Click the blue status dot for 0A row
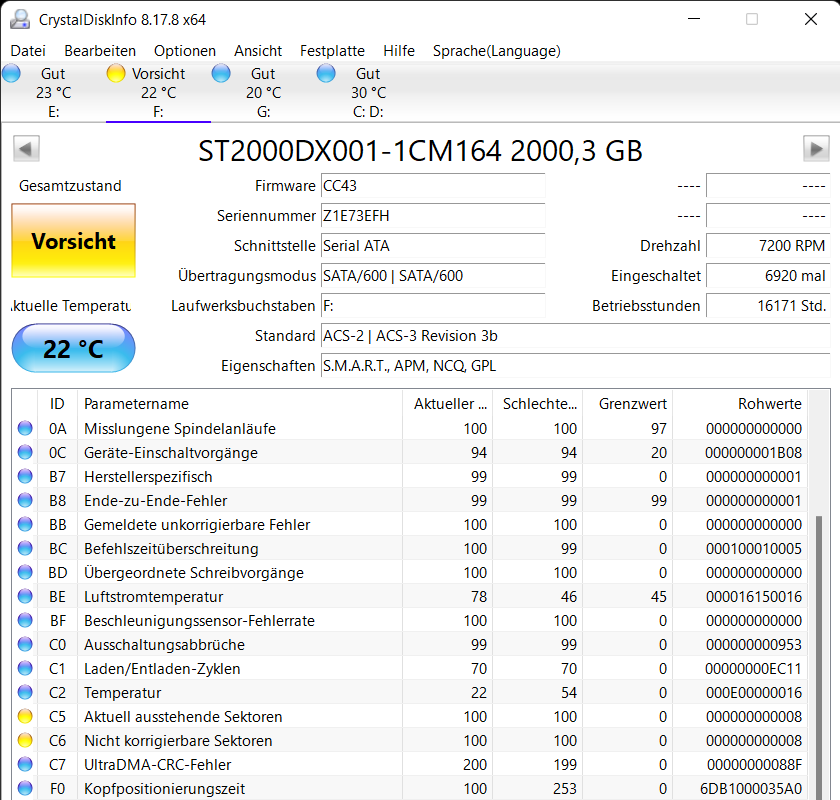The image size is (840, 800). [25, 428]
